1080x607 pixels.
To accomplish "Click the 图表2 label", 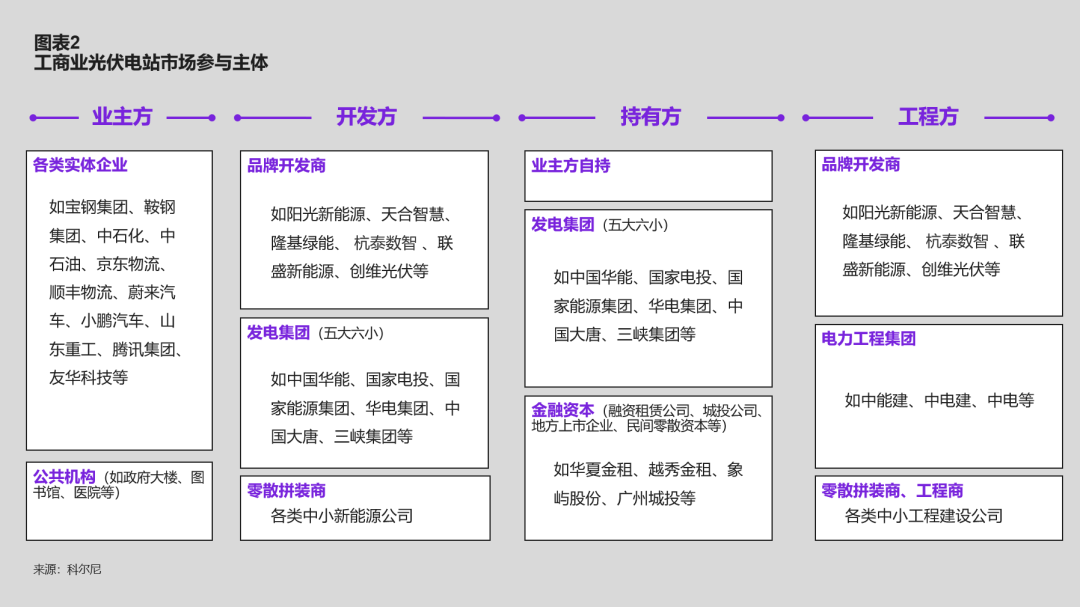I will pos(57,42).
